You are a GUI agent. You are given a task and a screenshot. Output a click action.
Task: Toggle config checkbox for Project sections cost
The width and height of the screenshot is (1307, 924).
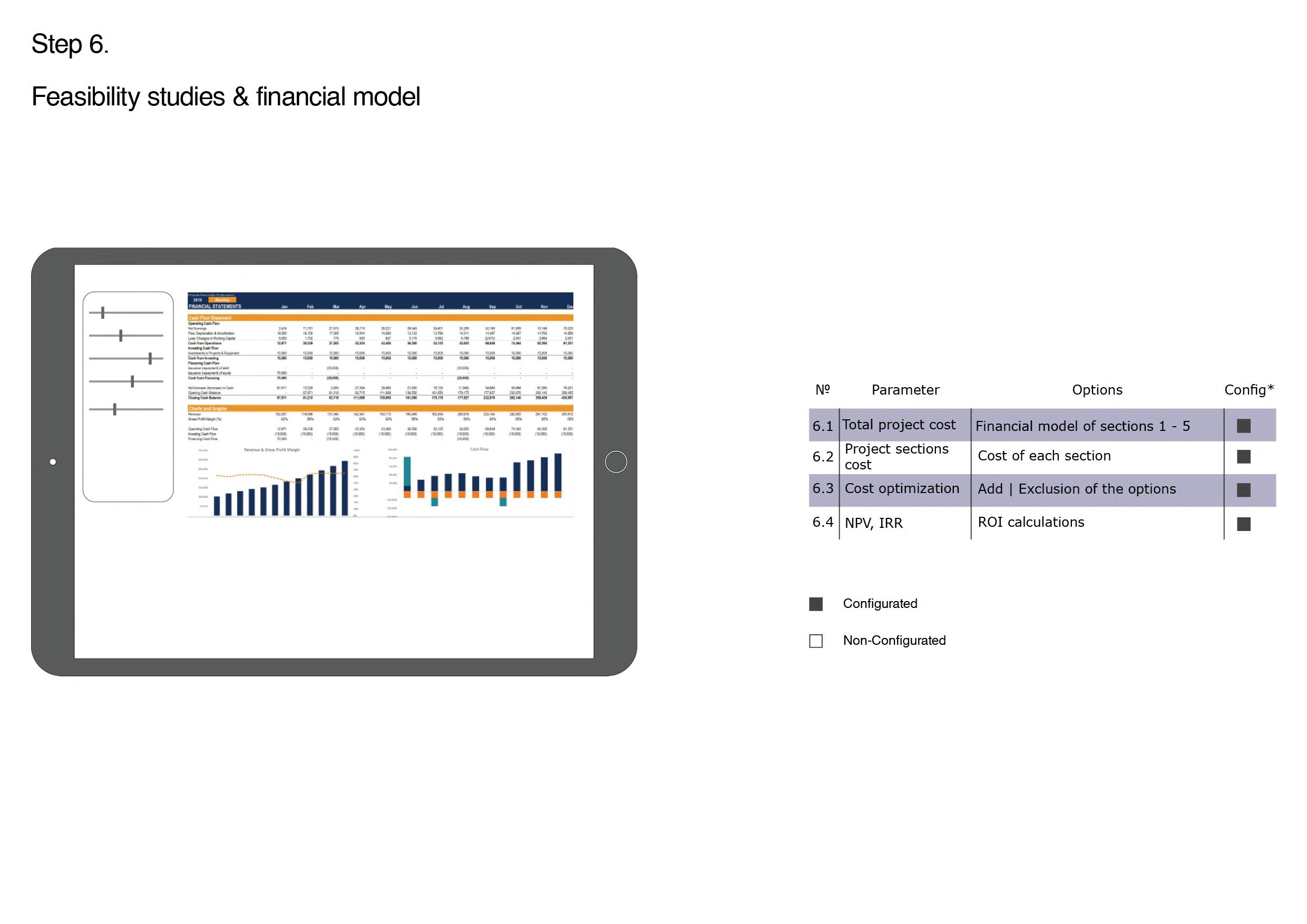[1244, 457]
